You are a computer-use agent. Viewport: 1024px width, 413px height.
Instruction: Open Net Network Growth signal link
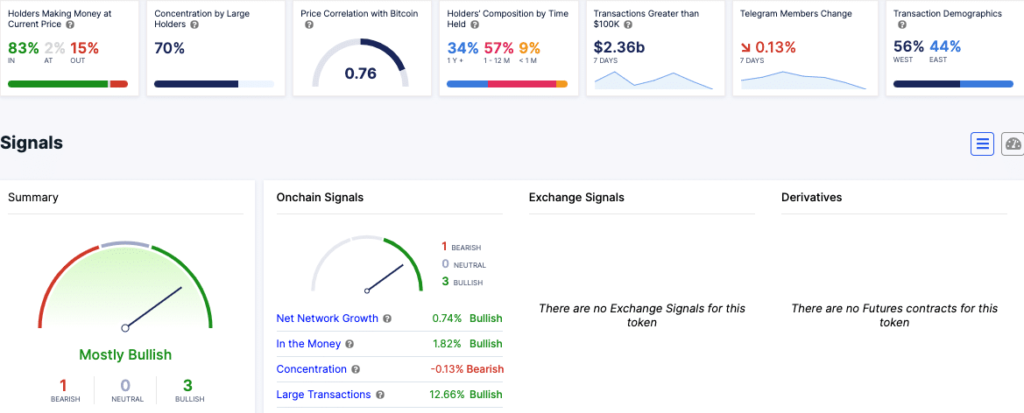click(327, 319)
